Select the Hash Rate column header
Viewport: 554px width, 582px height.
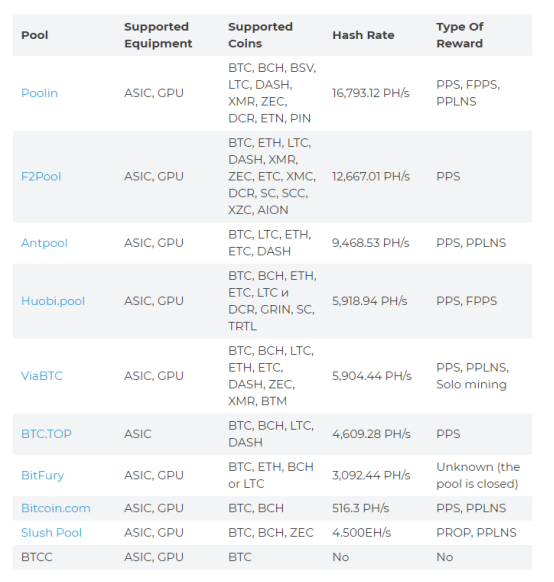(363, 35)
